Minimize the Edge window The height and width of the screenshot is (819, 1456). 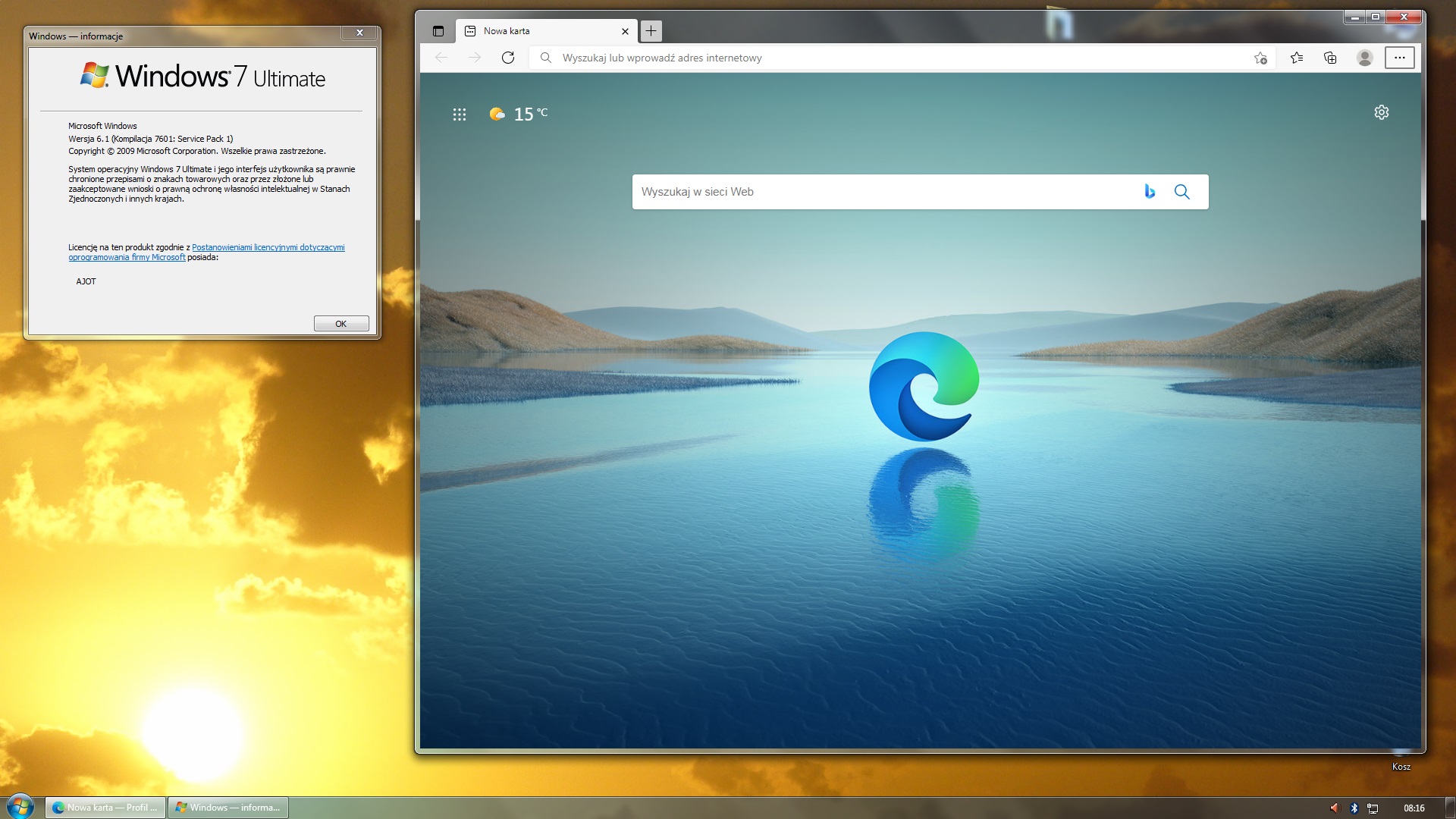point(1355,16)
